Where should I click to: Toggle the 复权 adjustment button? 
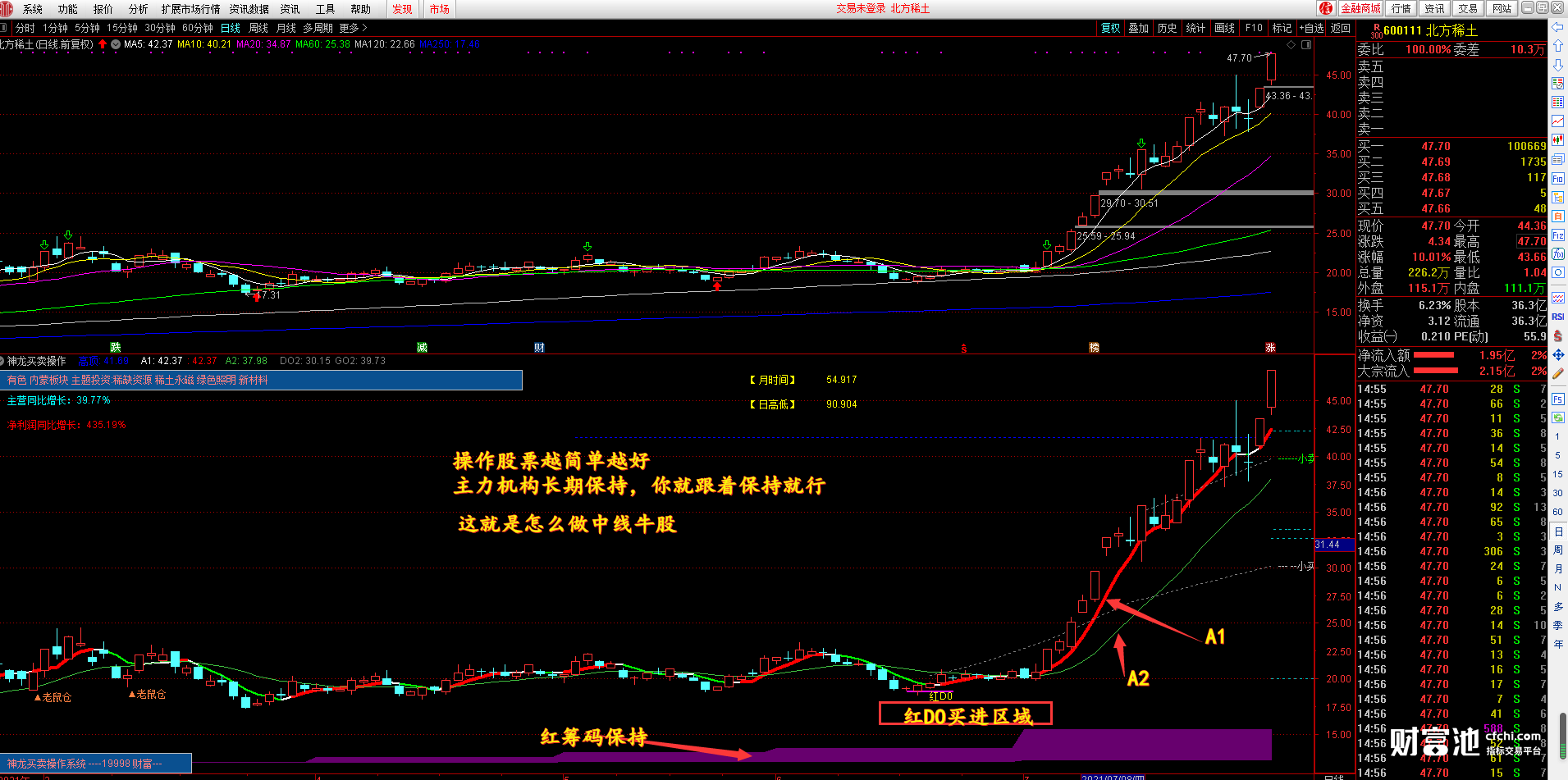coord(1110,28)
